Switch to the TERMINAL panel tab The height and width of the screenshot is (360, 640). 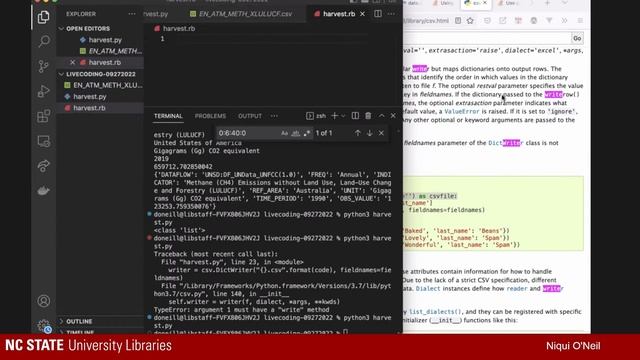pyautogui.click(x=168, y=116)
